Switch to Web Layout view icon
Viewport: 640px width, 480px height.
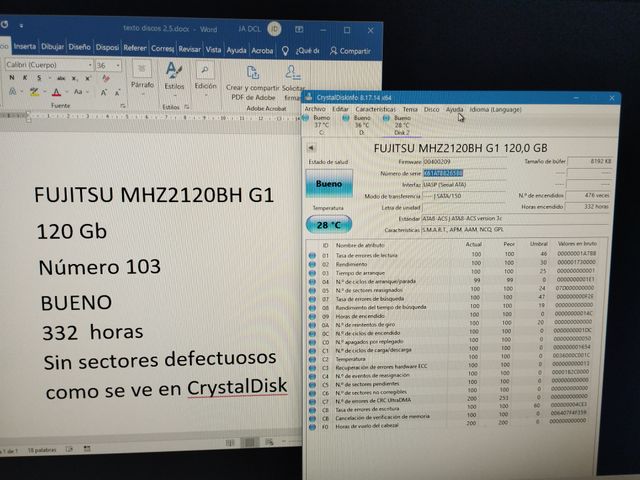269,442
